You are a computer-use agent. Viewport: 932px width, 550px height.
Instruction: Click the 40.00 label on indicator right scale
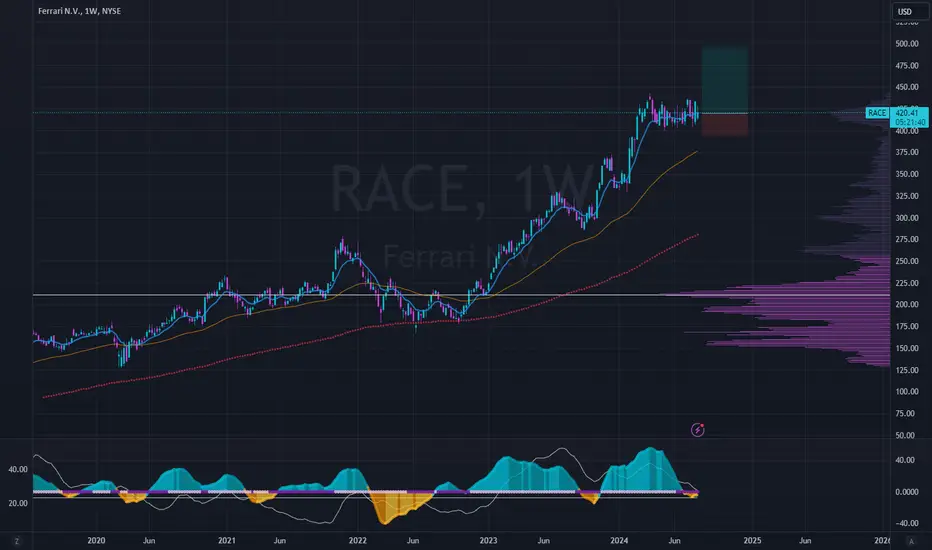(x=906, y=460)
